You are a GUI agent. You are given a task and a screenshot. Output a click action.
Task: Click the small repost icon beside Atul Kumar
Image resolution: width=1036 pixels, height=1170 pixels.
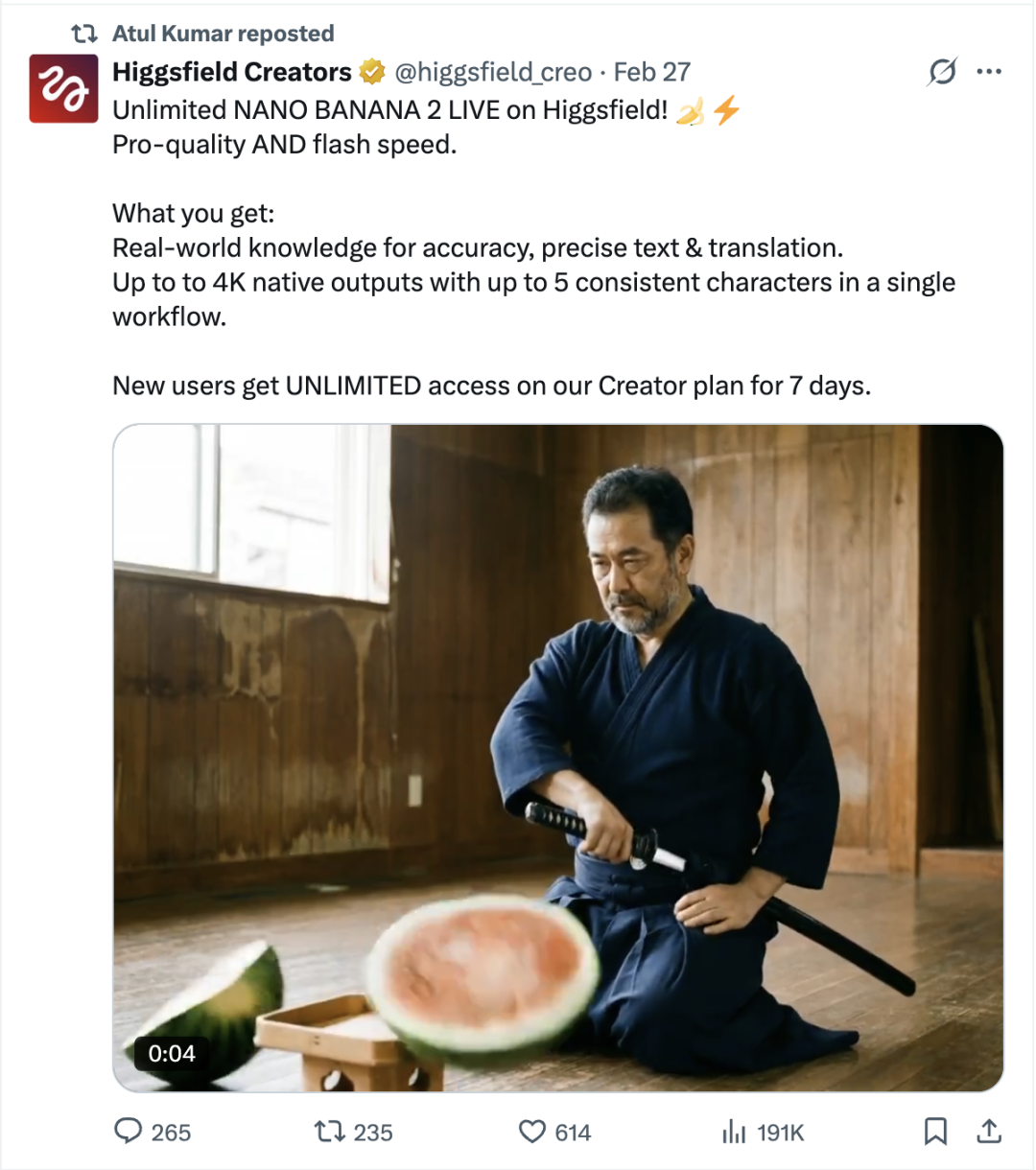[x=85, y=34]
